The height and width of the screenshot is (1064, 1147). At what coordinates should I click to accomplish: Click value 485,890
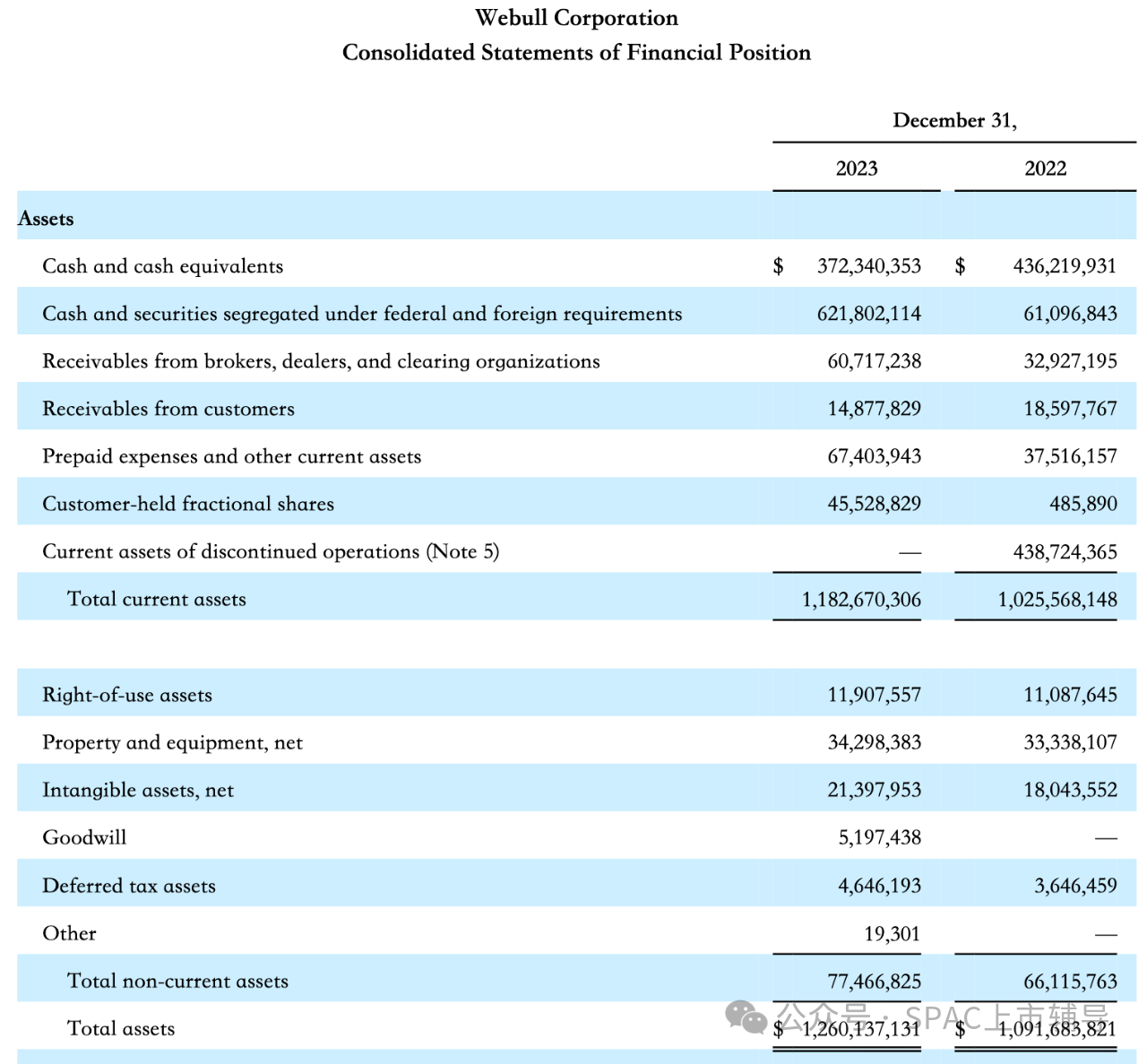coord(1083,504)
